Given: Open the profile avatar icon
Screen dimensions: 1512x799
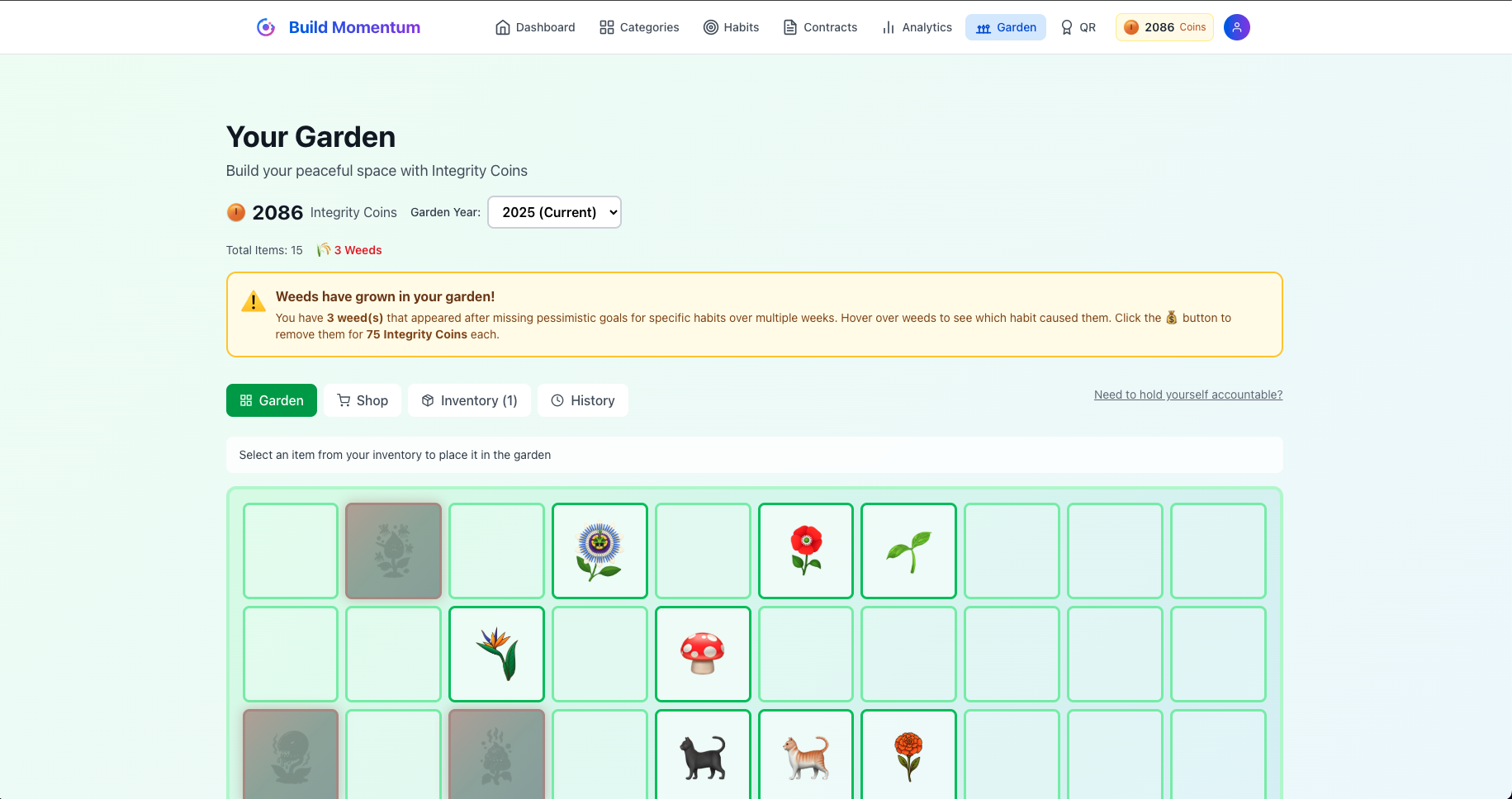Looking at the screenshot, I should click(x=1236, y=27).
